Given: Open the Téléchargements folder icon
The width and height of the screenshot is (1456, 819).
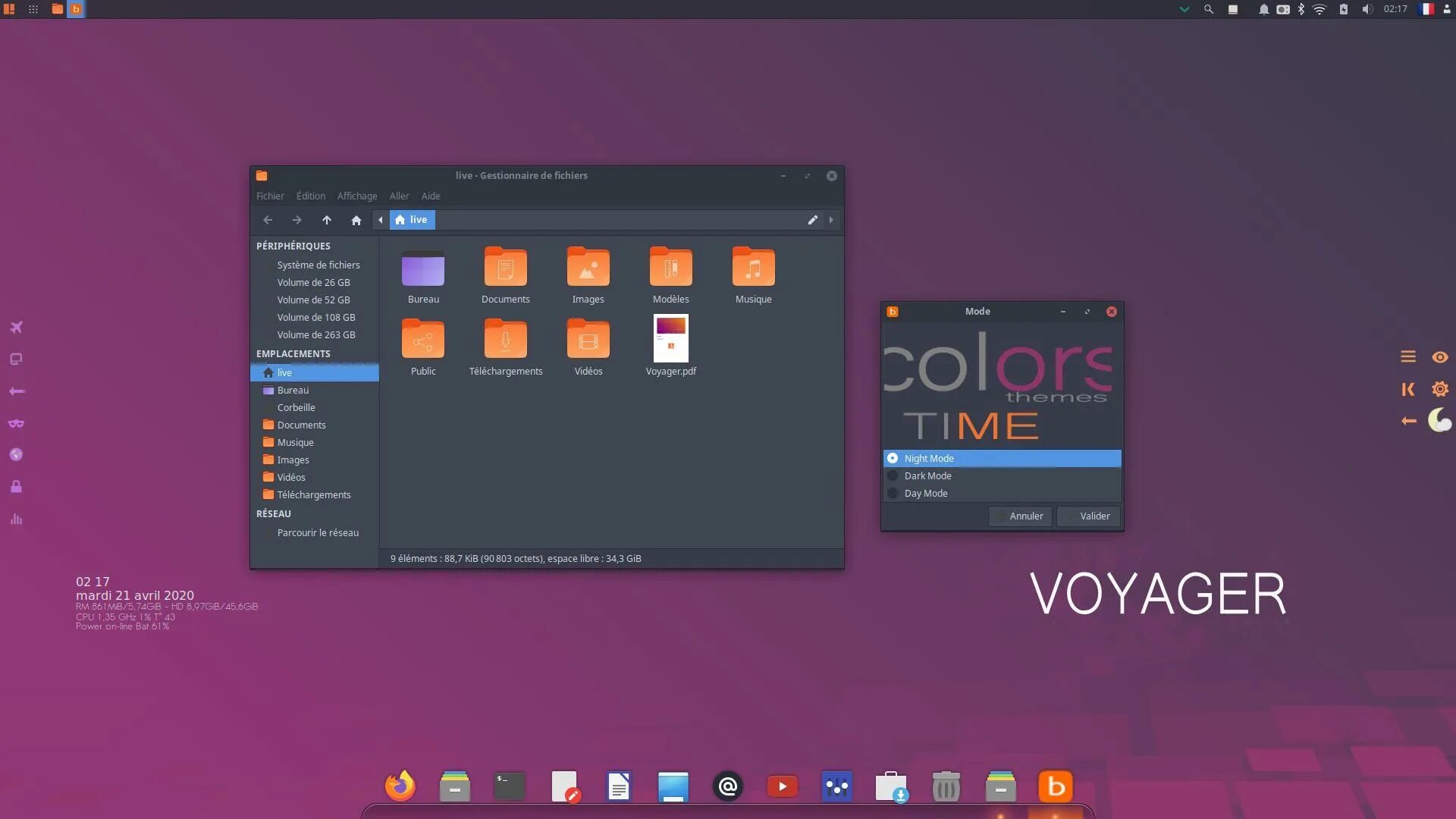Looking at the screenshot, I should [505, 340].
